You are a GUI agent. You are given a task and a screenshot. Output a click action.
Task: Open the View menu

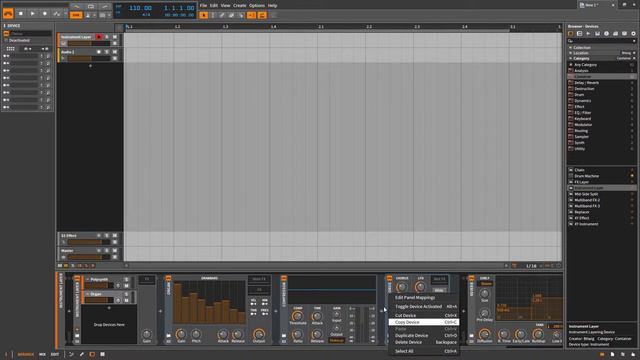225,6
